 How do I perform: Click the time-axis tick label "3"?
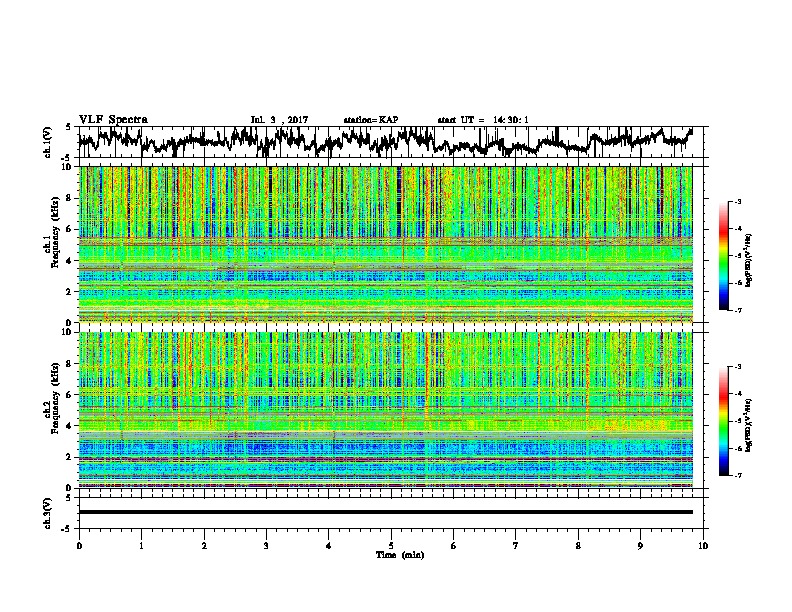[266, 545]
